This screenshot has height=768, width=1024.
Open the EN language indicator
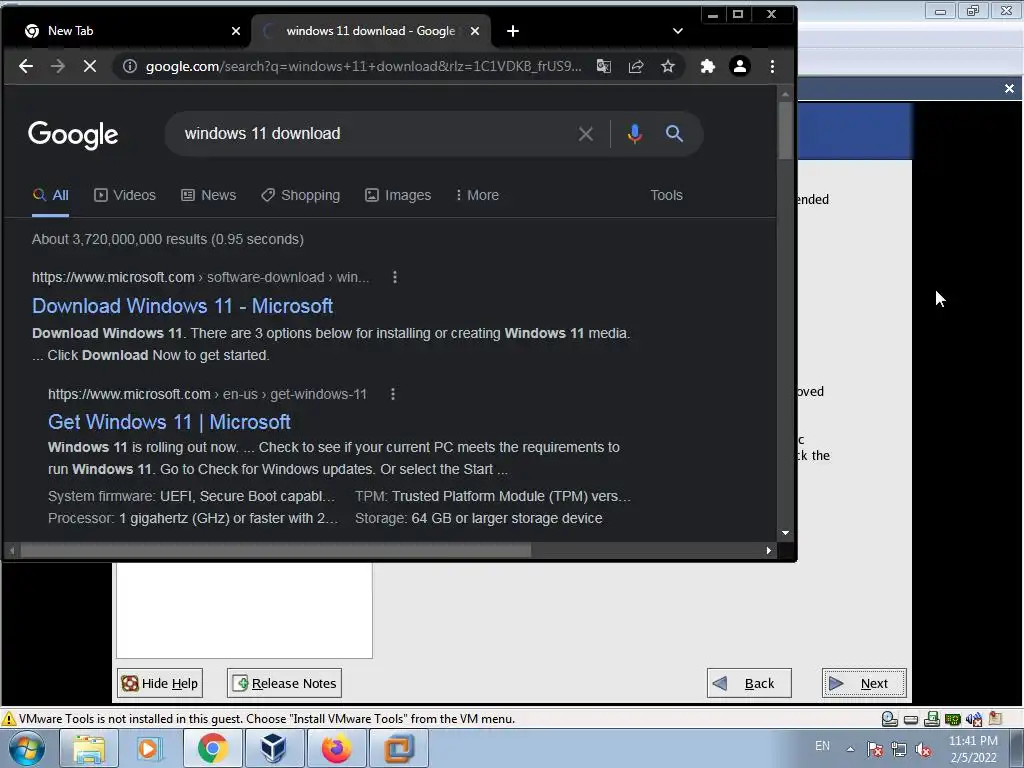[x=822, y=746]
